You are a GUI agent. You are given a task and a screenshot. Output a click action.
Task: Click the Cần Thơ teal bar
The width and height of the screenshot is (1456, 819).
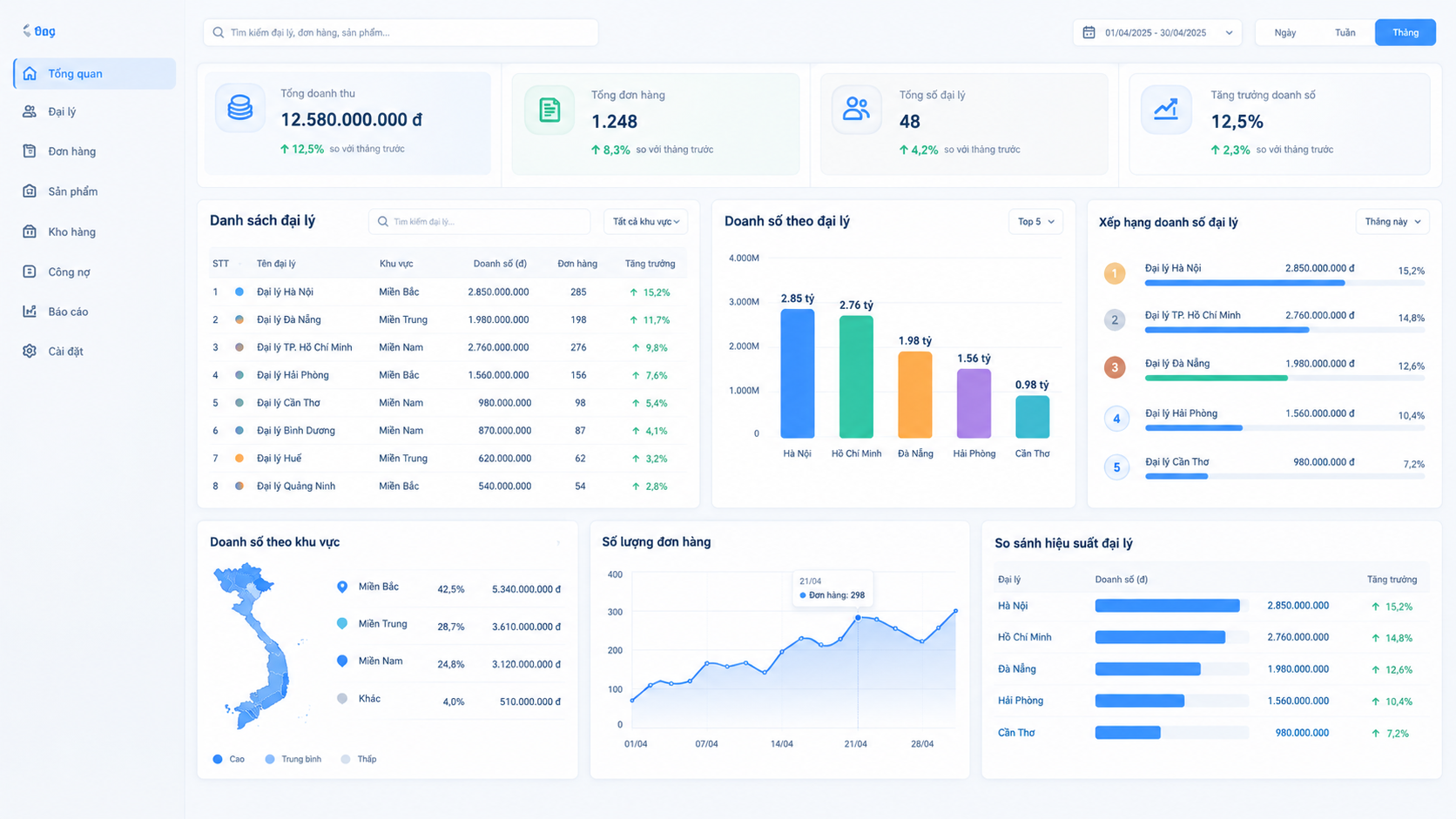click(1033, 417)
